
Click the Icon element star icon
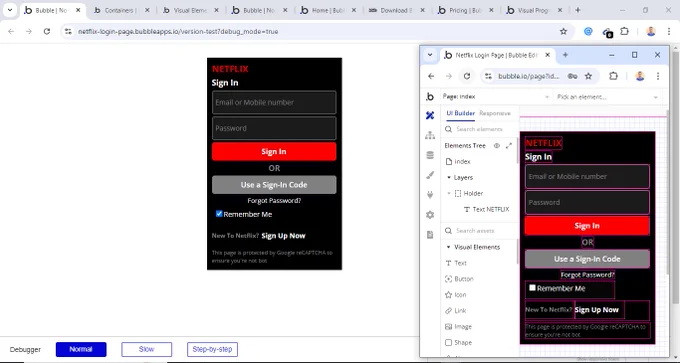448,295
